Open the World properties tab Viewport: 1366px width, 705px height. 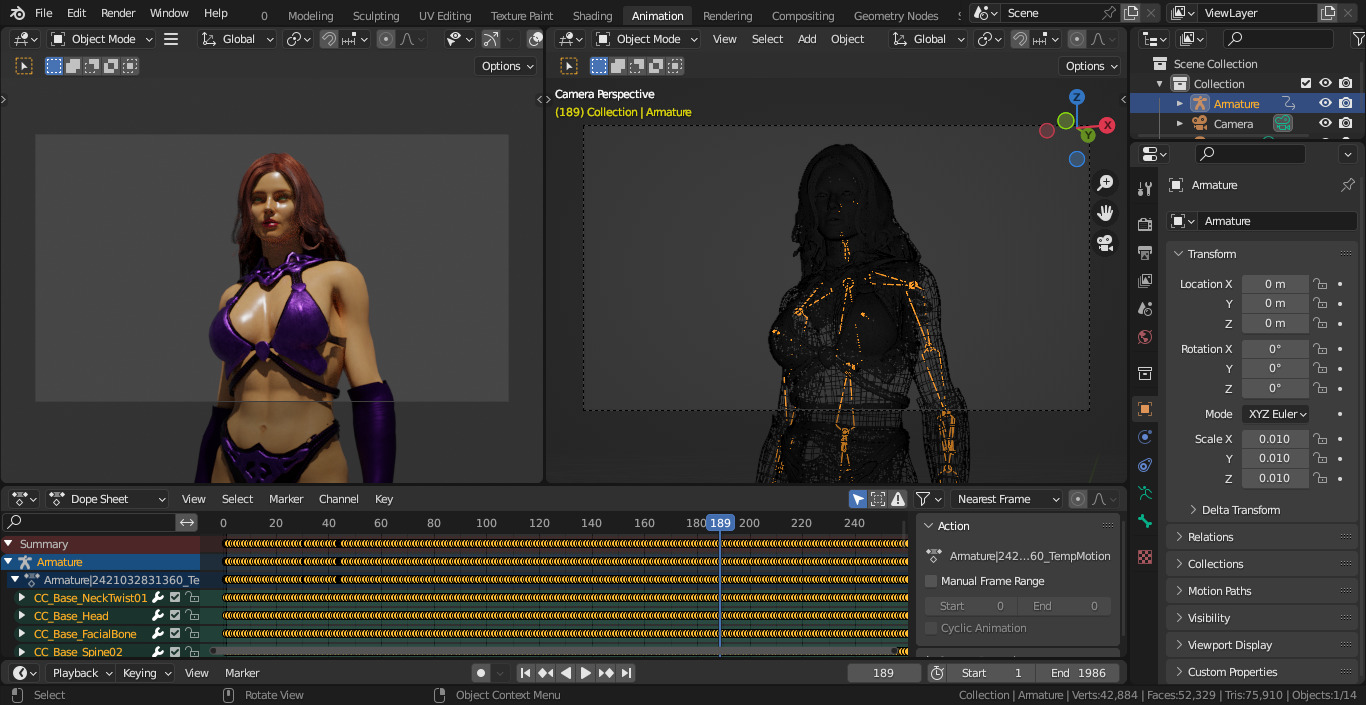pyautogui.click(x=1145, y=336)
